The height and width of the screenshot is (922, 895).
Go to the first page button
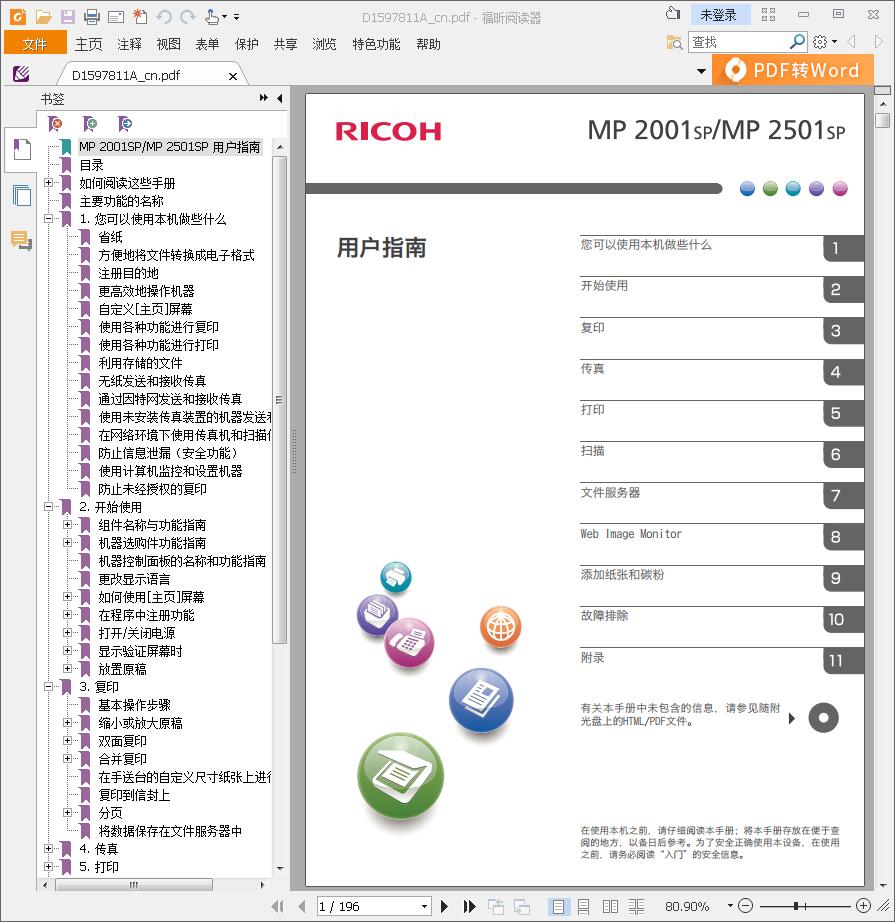(x=278, y=906)
